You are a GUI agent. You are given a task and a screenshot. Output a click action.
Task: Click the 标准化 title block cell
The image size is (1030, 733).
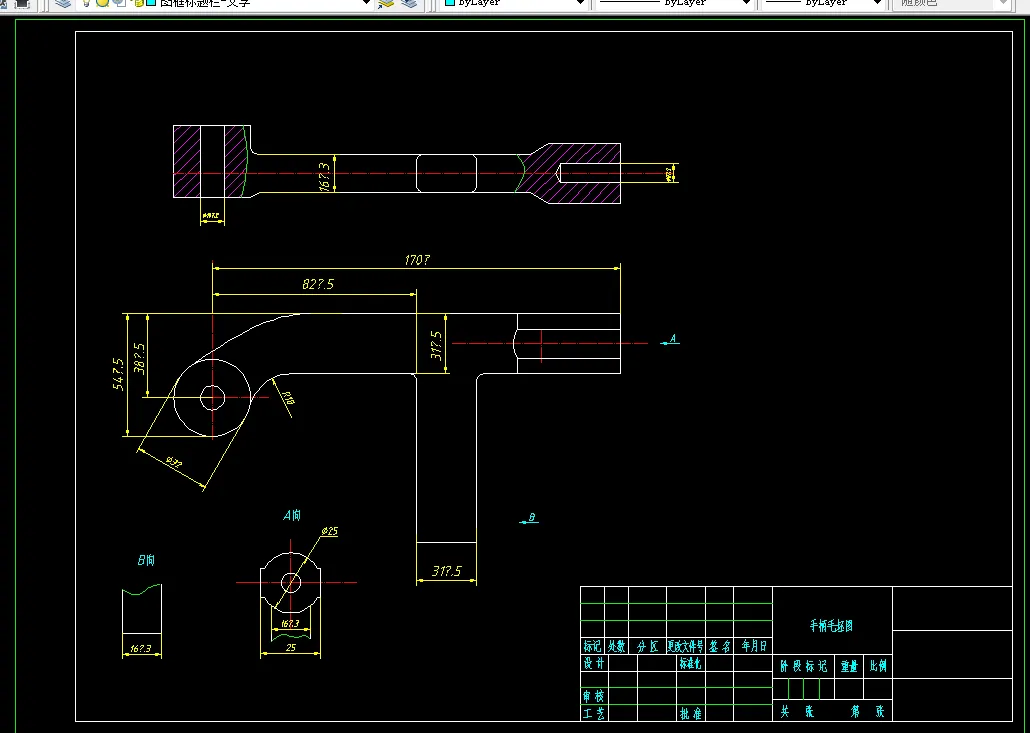(690, 663)
